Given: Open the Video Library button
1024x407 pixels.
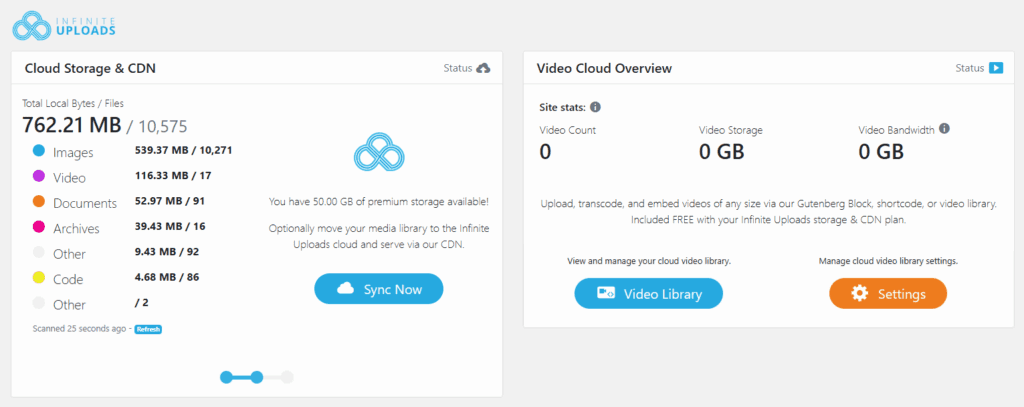Looking at the screenshot, I should pyautogui.click(x=648, y=293).
